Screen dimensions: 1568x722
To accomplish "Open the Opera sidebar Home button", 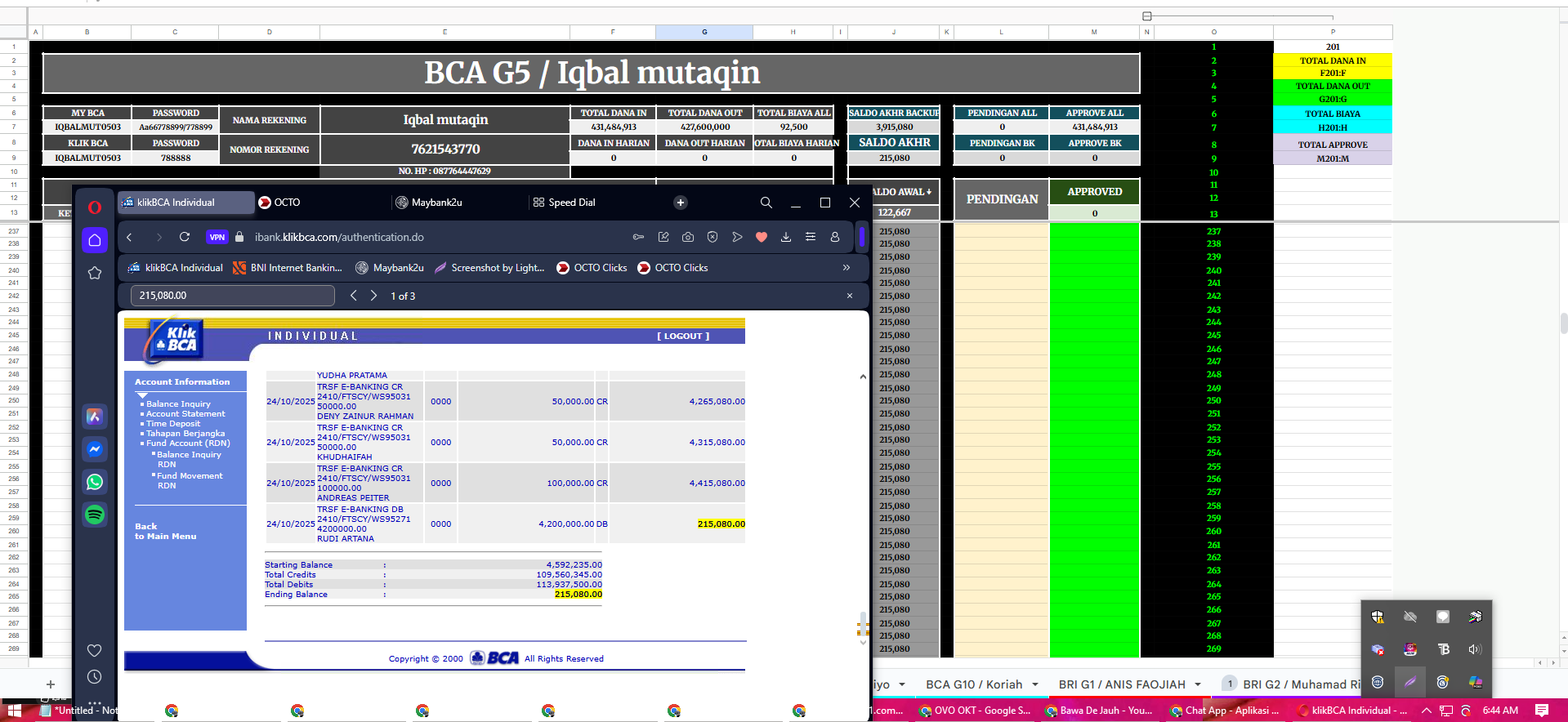I will [95, 240].
